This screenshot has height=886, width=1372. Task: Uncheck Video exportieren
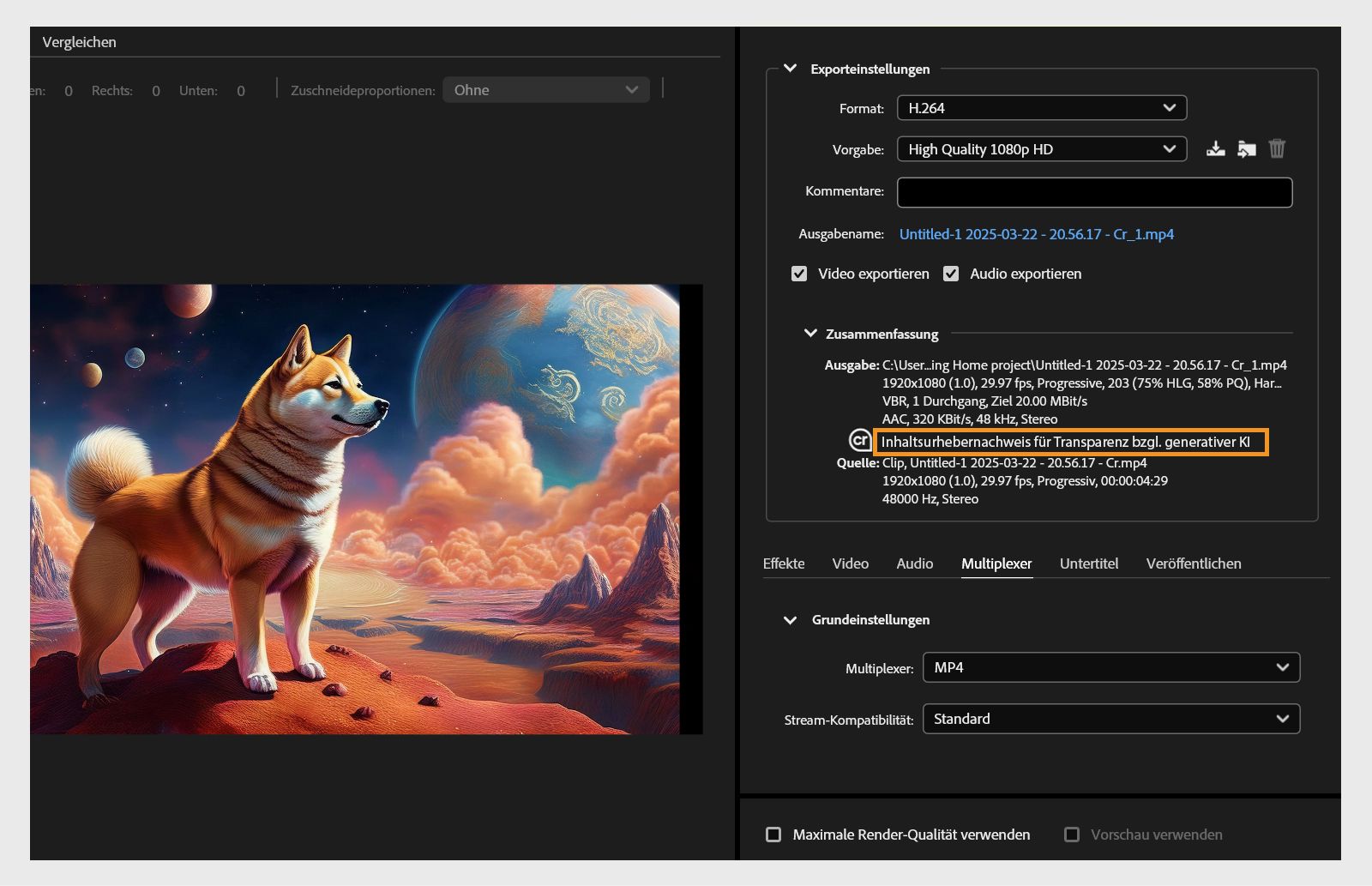tap(799, 274)
